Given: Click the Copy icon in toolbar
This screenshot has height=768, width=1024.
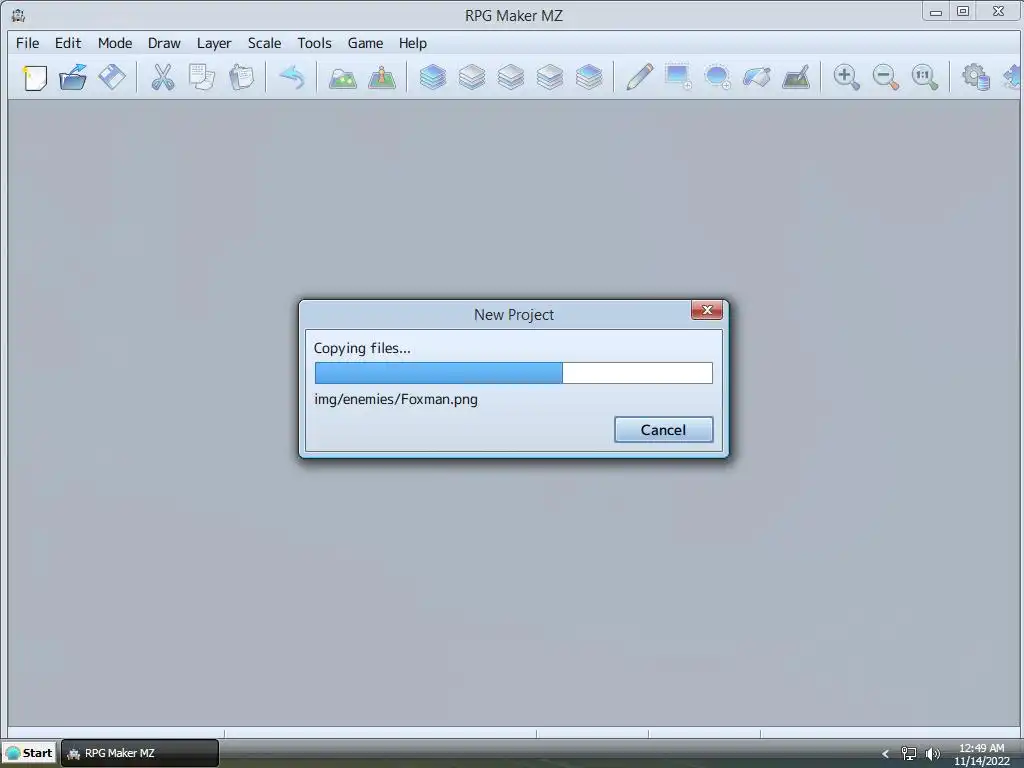Looking at the screenshot, I should 202,78.
